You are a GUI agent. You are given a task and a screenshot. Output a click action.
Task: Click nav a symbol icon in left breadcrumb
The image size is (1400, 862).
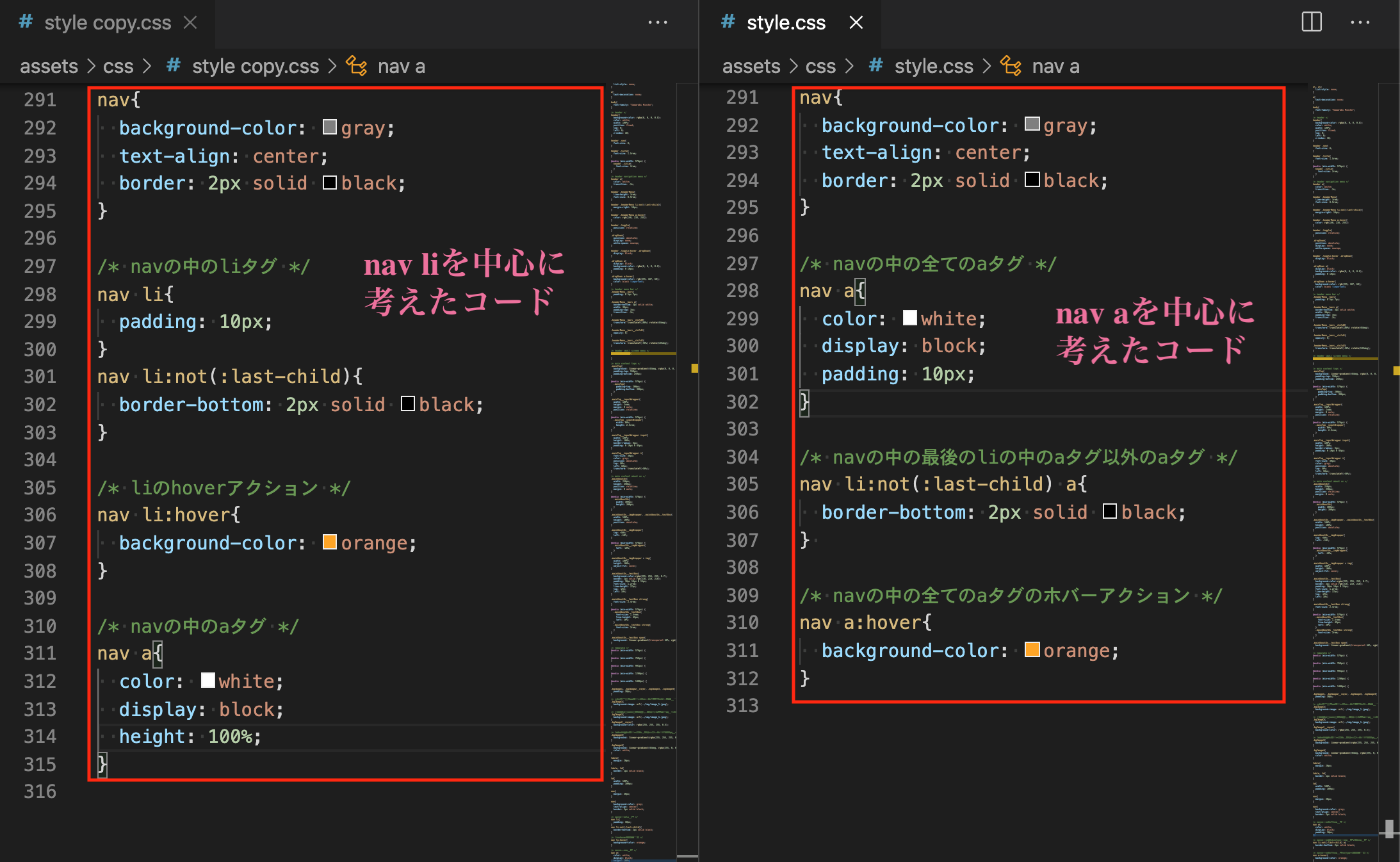[x=357, y=66]
